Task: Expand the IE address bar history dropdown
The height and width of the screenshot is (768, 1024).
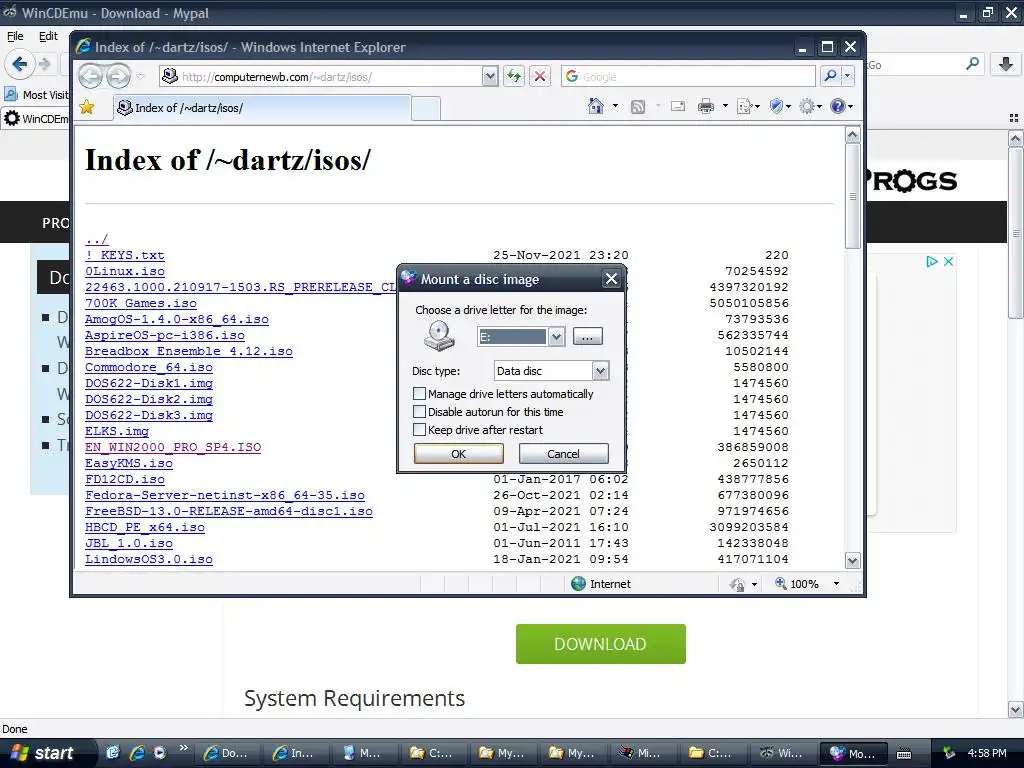Action: coord(490,76)
